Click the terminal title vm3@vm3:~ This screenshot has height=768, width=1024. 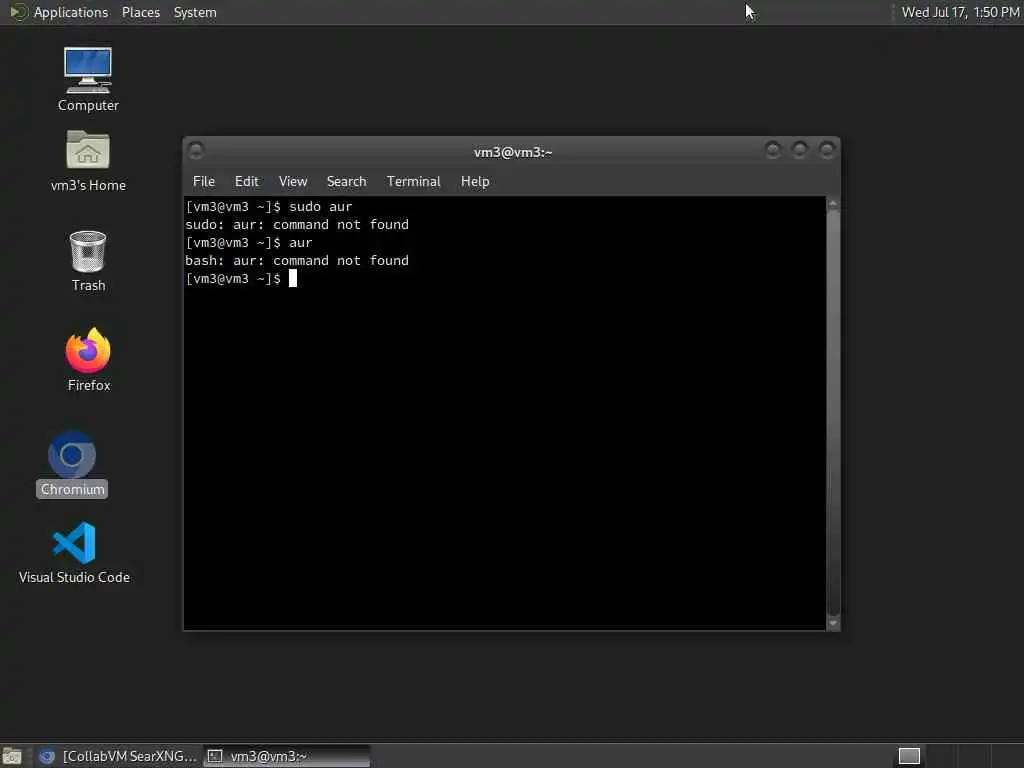pyautogui.click(x=513, y=152)
